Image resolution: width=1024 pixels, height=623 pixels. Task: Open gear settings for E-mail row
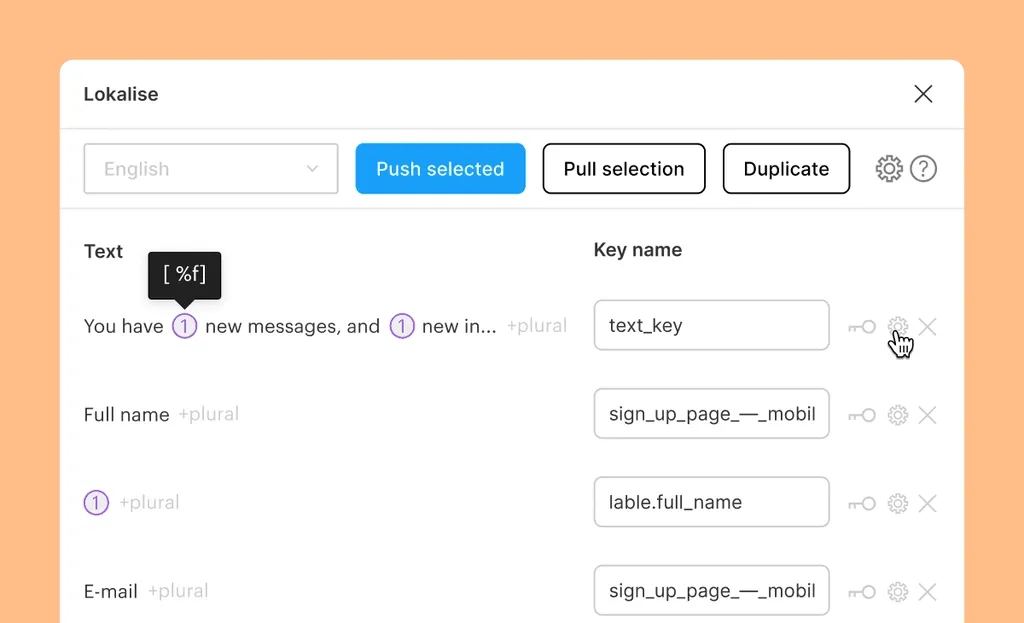point(898,592)
